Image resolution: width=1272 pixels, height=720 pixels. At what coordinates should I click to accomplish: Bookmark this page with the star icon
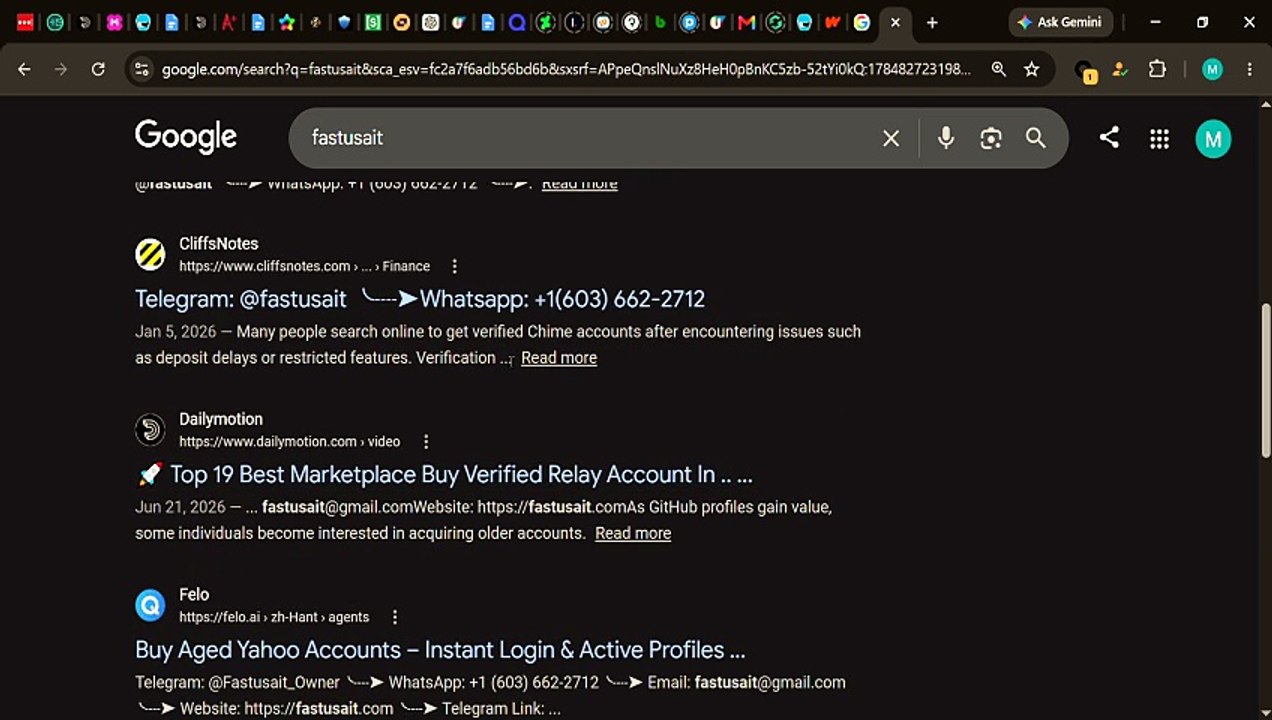(1031, 69)
